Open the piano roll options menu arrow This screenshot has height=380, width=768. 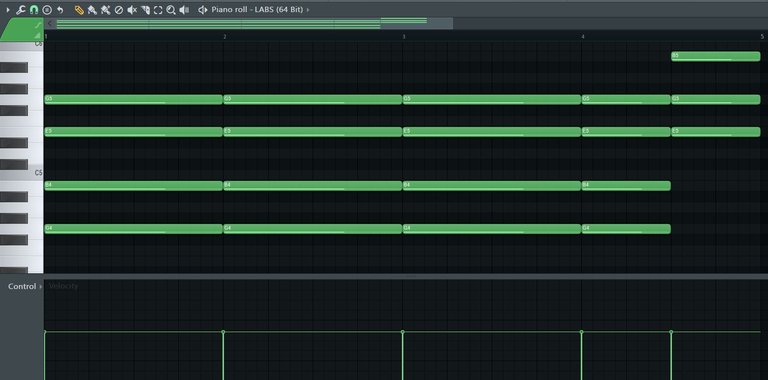[x=8, y=10]
